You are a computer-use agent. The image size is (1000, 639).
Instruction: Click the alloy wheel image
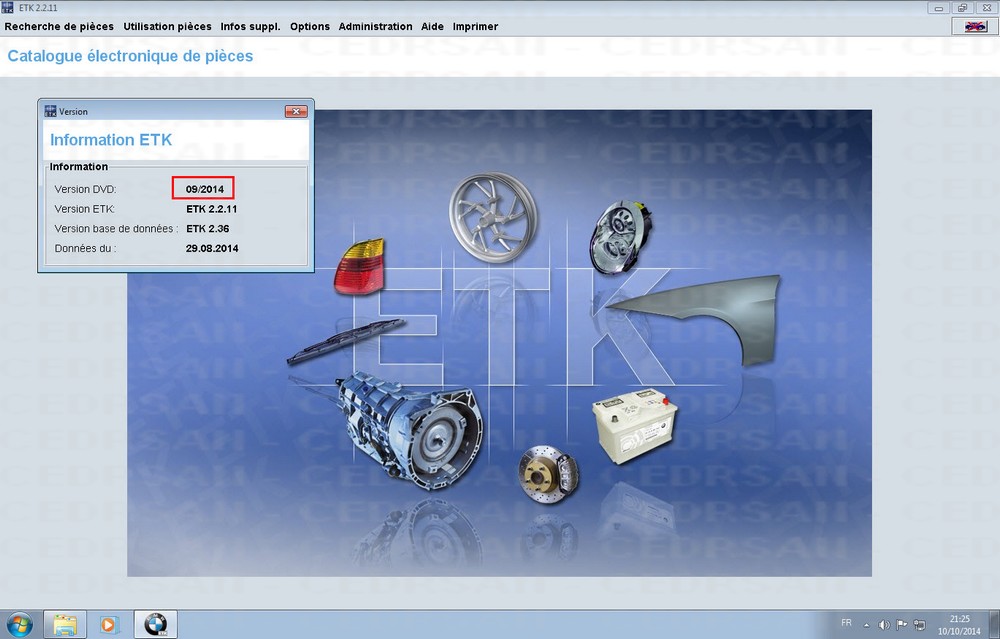click(492, 217)
